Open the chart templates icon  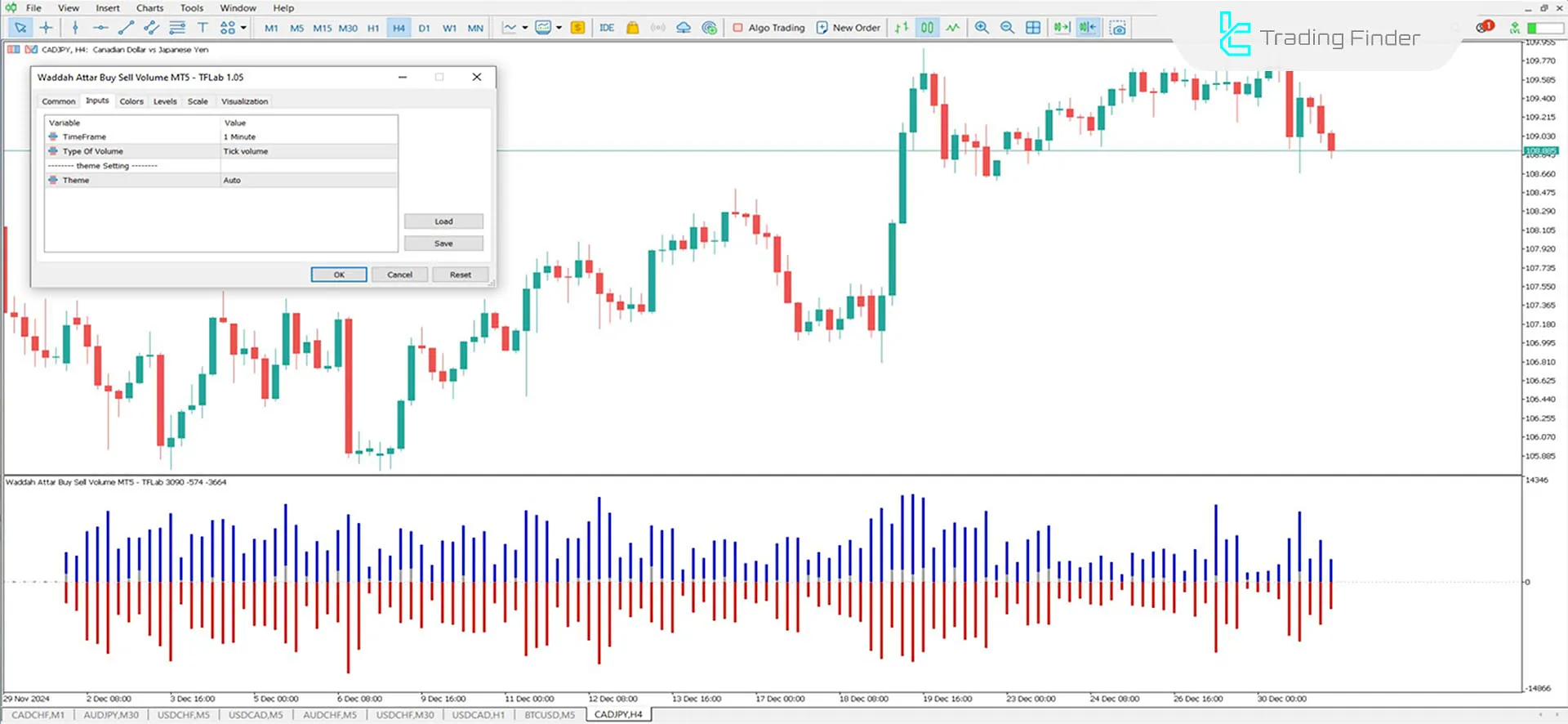pos(543,28)
